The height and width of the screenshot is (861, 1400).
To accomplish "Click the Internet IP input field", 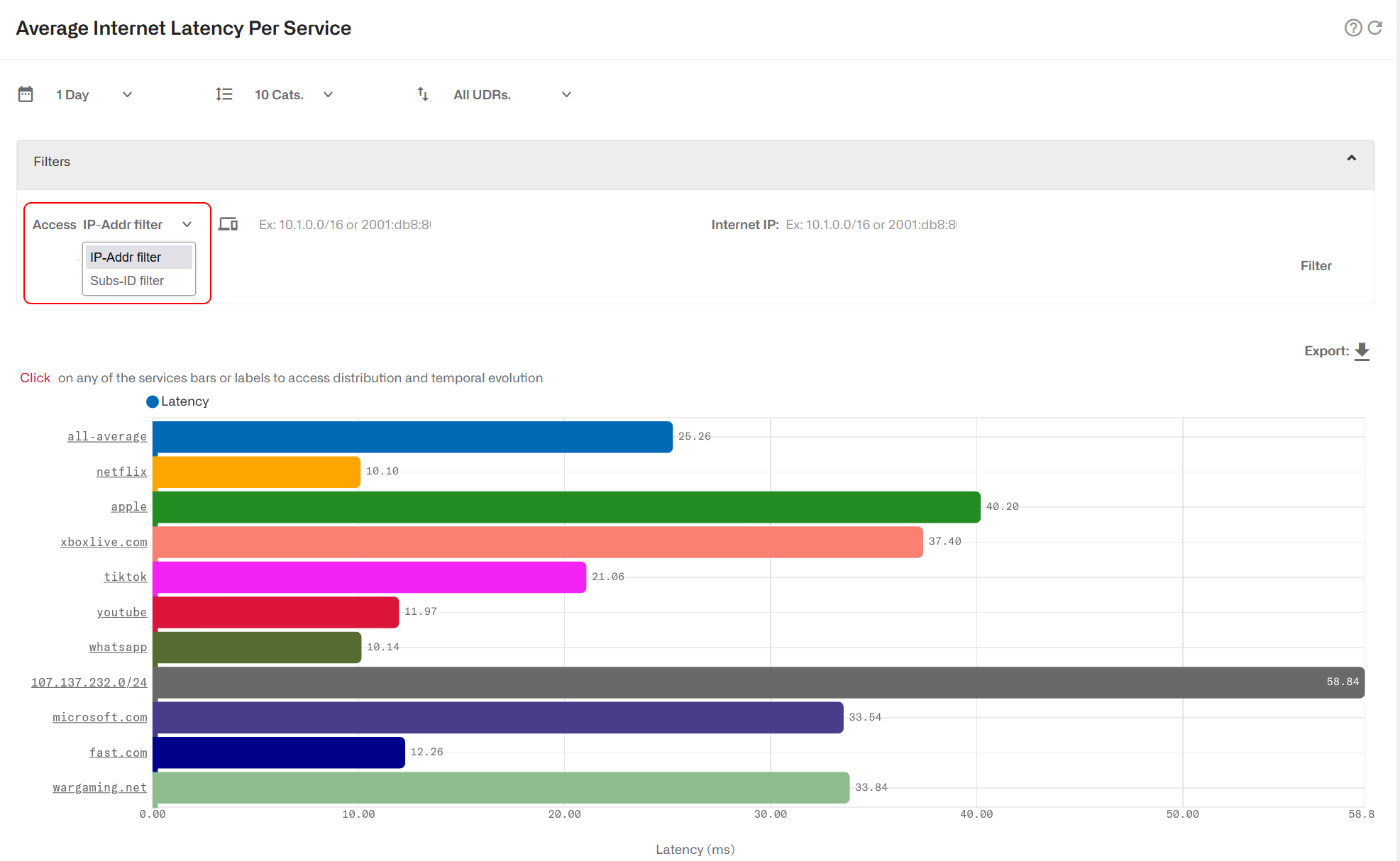I will tap(871, 225).
